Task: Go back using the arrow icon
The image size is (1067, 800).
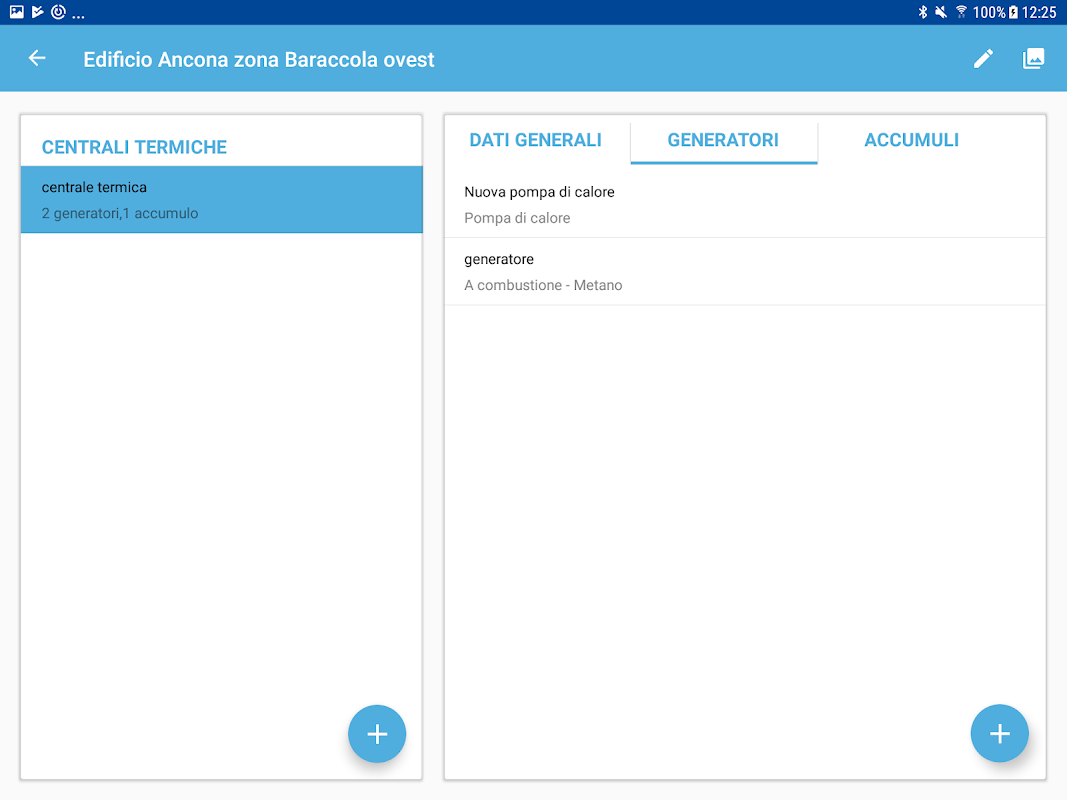Action: [x=37, y=59]
